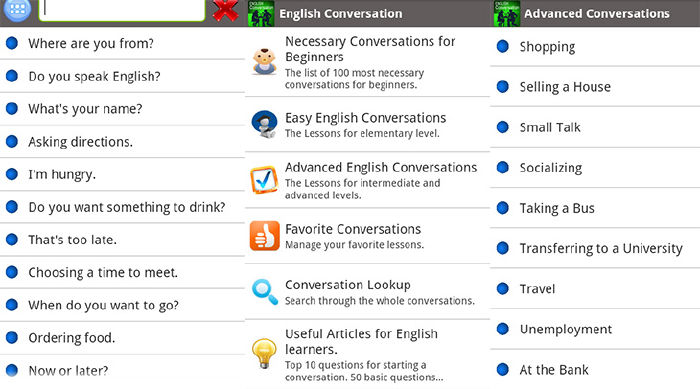Open the 'Where are you from?' lesson
The width and height of the screenshot is (700, 389).
(x=122, y=43)
